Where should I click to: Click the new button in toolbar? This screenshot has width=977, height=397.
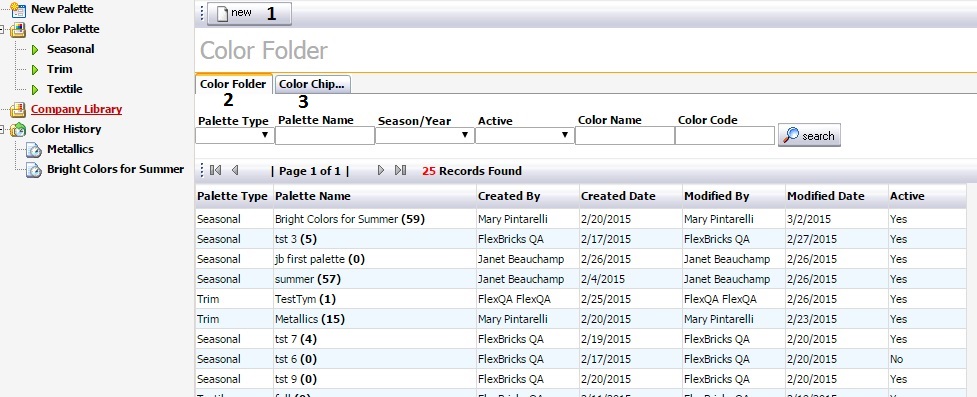pos(249,13)
